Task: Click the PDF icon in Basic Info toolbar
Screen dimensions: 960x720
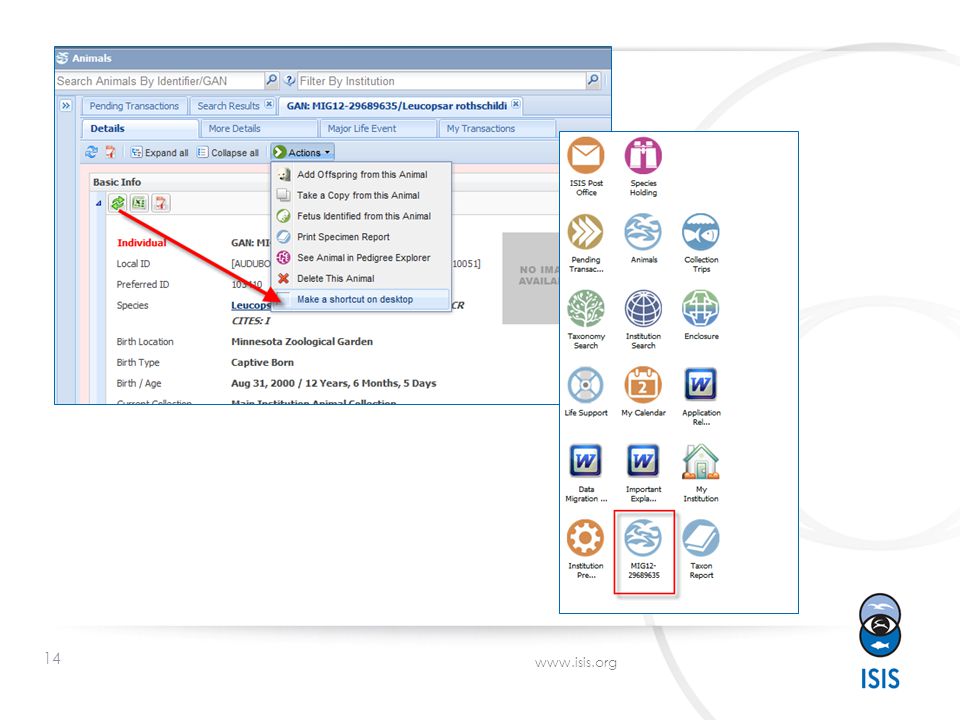Action: click(160, 203)
